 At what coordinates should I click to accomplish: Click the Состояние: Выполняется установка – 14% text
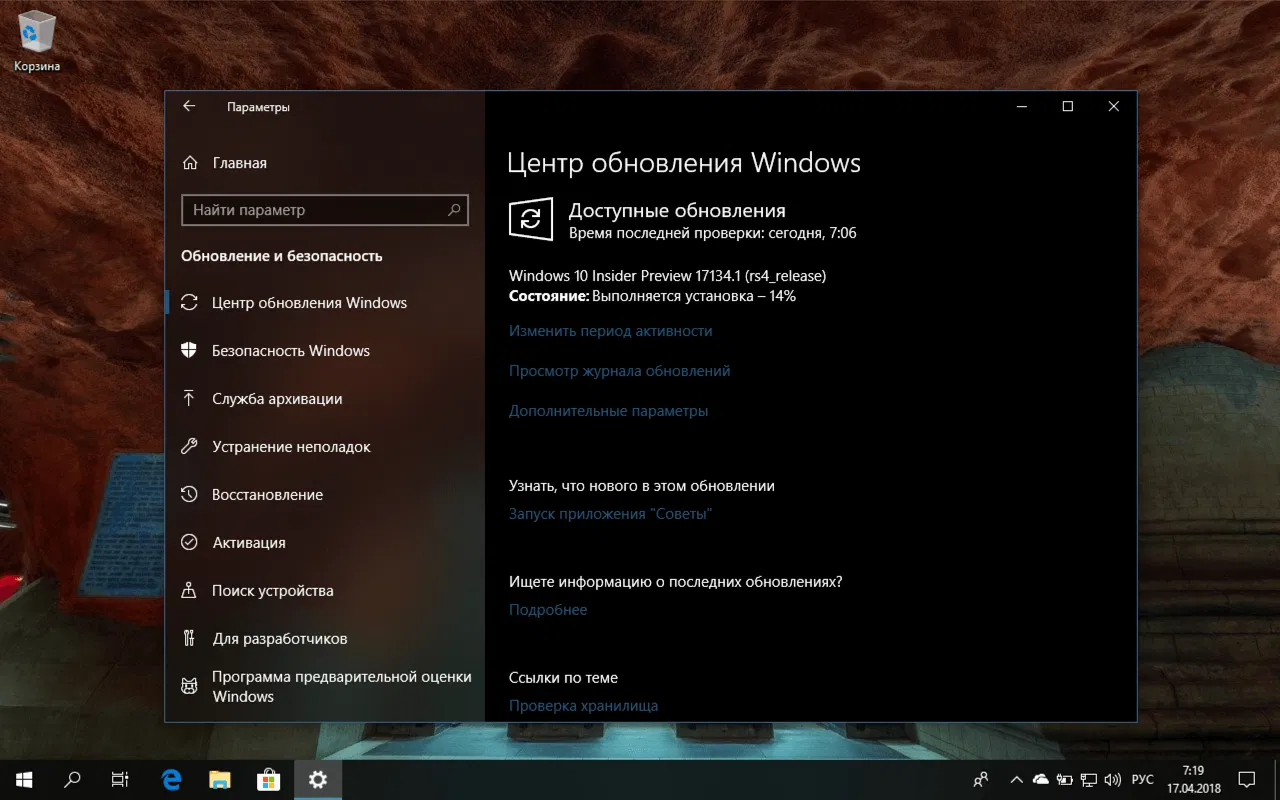(x=652, y=296)
